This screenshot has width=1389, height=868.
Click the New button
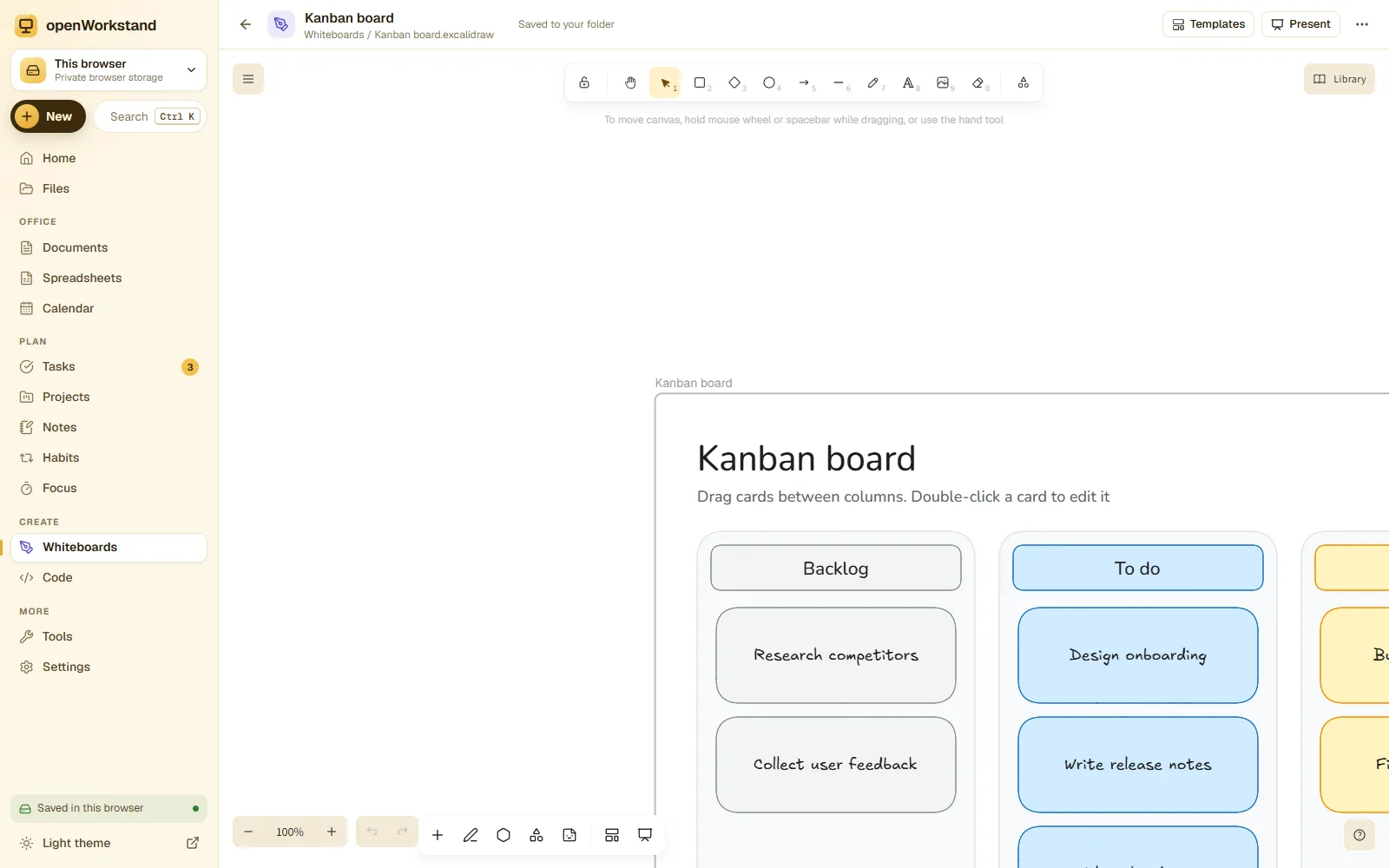49,116
